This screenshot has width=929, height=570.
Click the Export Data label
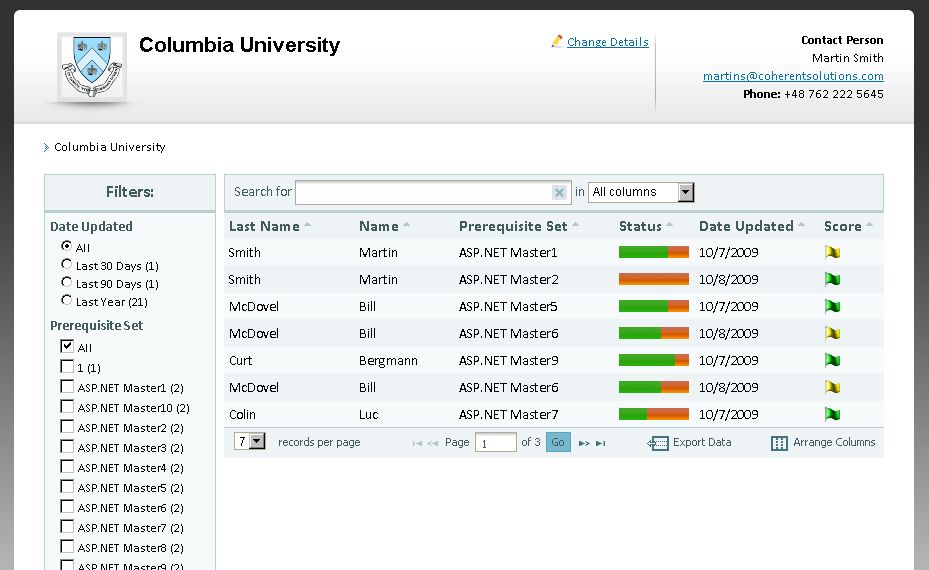pyautogui.click(x=702, y=443)
